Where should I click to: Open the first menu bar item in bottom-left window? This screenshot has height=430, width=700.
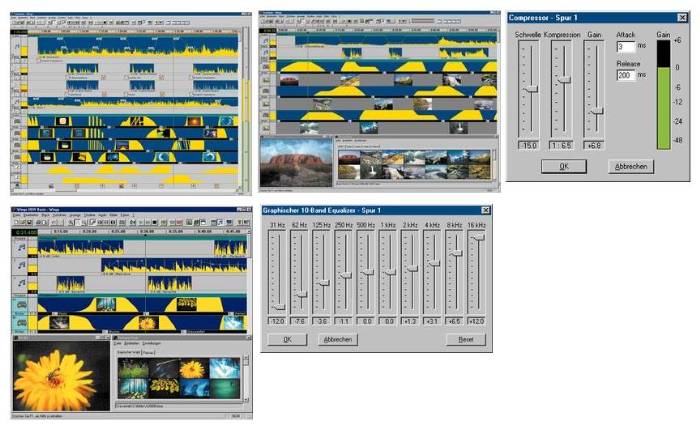[16, 215]
